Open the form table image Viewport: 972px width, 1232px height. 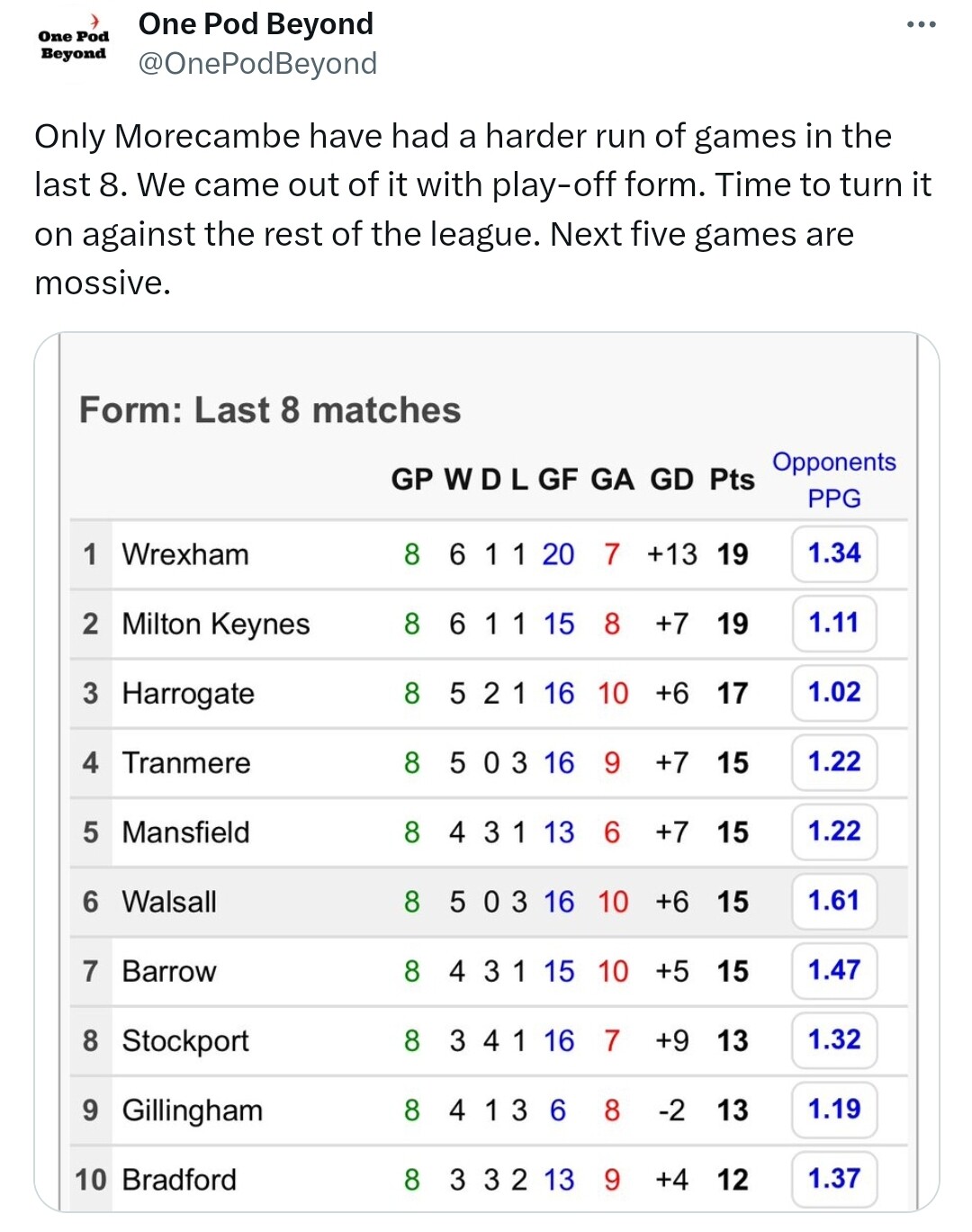[x=487, y=772]
